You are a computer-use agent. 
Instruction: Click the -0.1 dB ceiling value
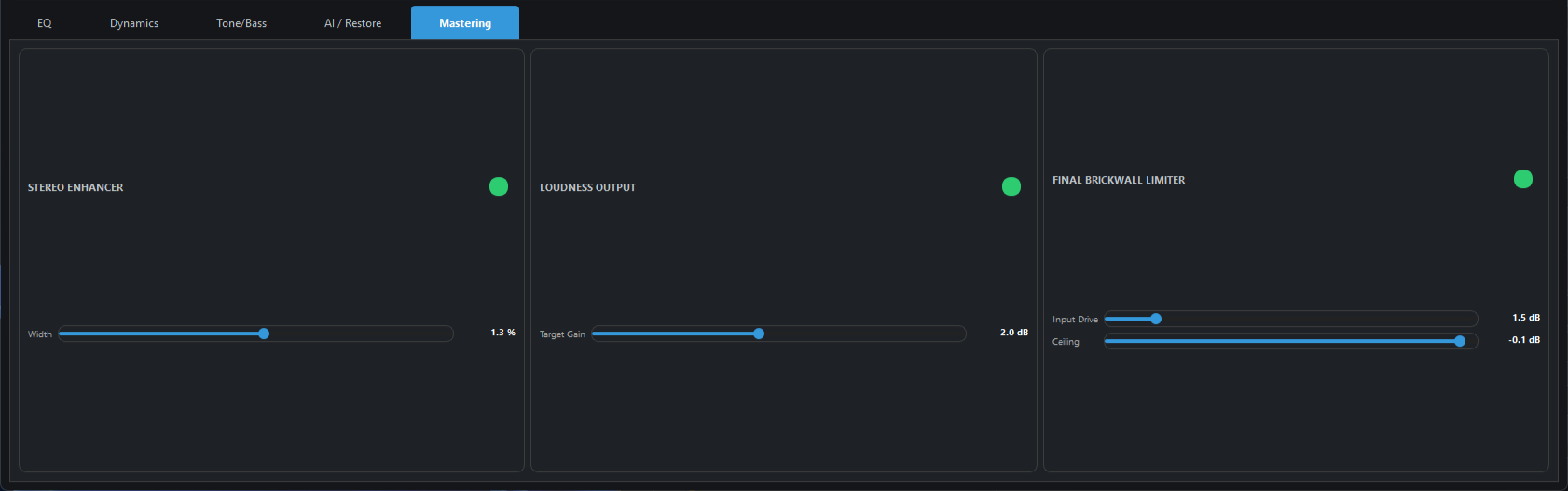point(1524,340)
